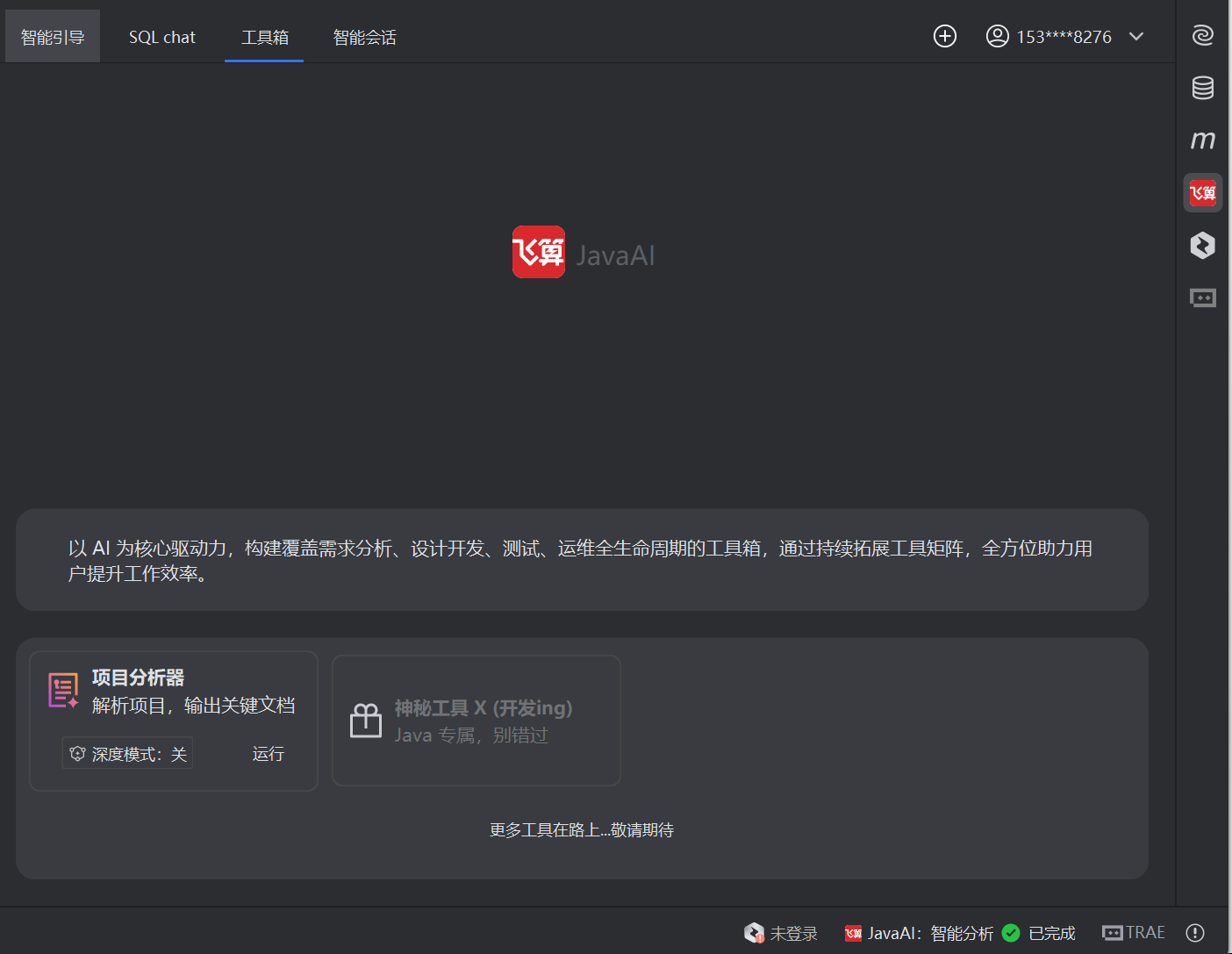Viewport: 1232px width, 954px height.
Task: Click the plus new session icon
Action: point(945,36)
